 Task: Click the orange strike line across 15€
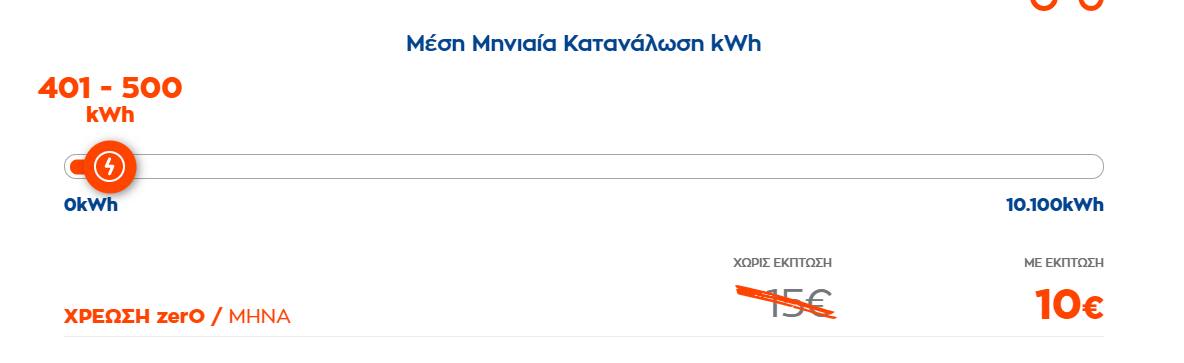point(787,303)
